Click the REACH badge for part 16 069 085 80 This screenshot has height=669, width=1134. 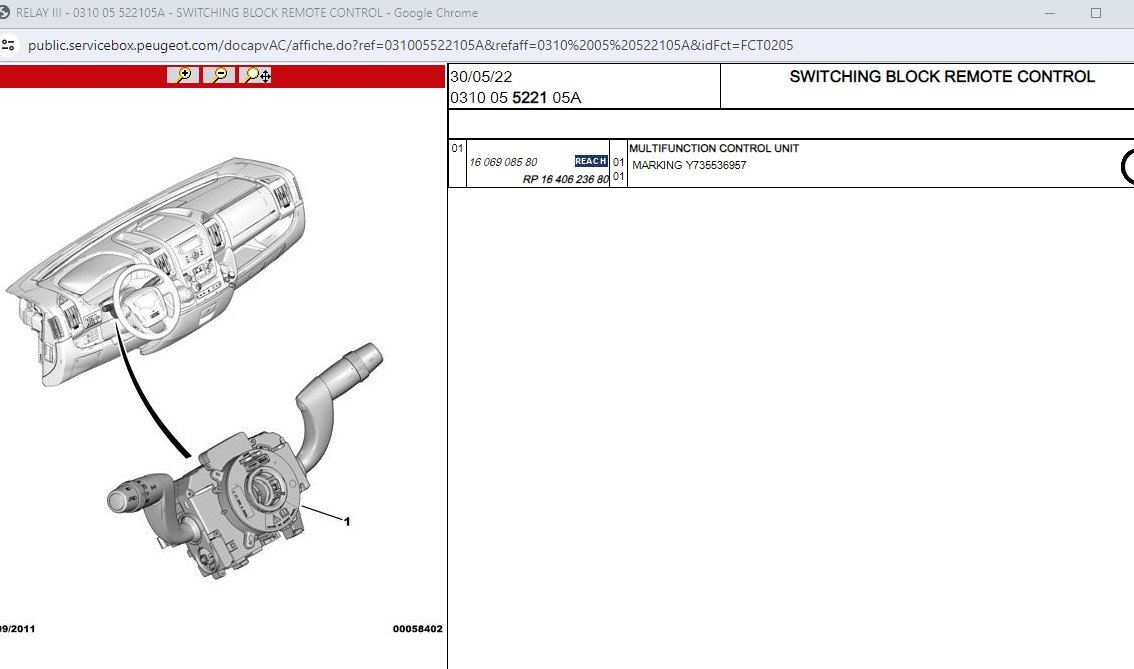pos(591,161)
